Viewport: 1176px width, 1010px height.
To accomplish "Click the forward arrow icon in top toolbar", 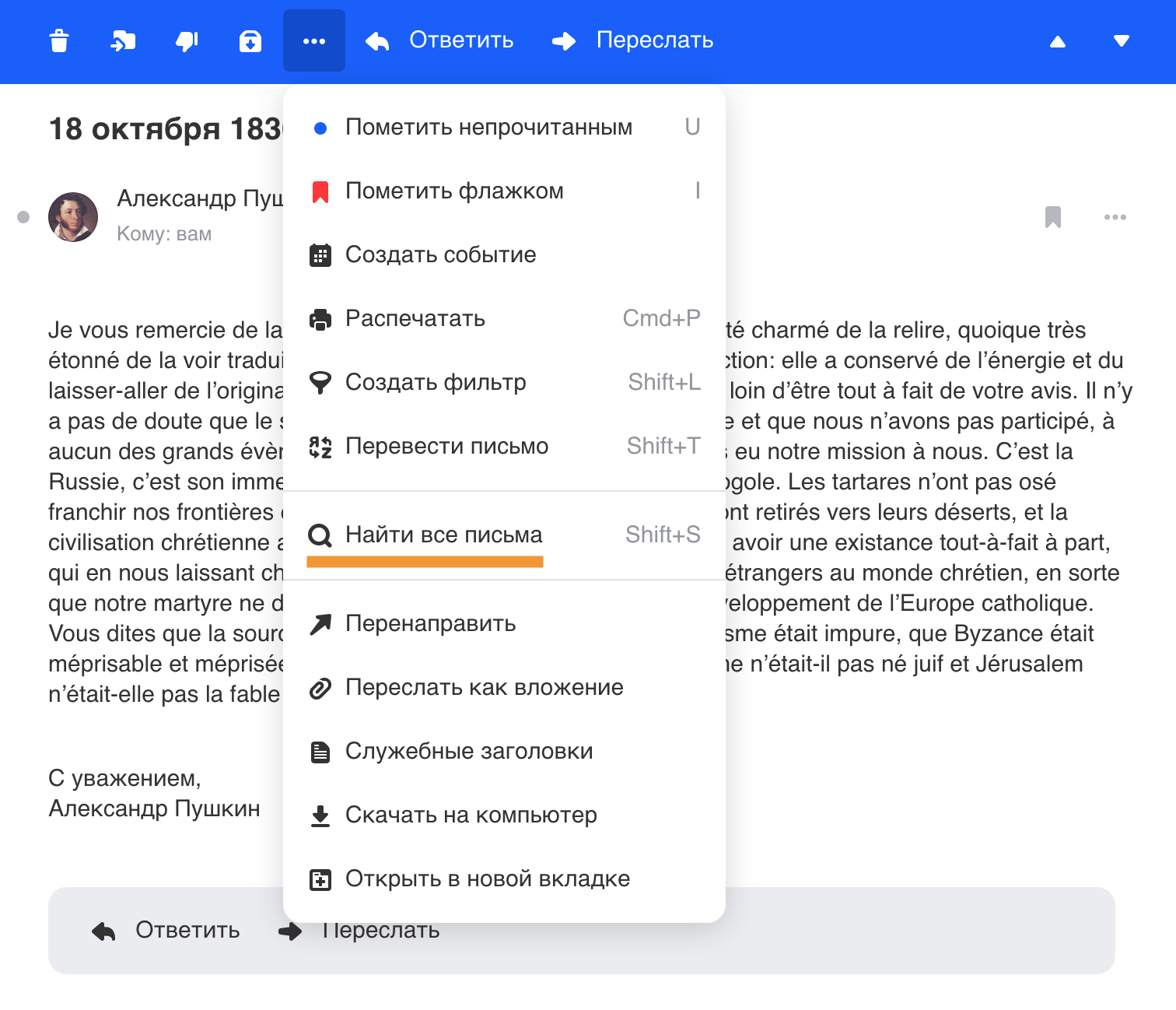I will tap(564, 41).
